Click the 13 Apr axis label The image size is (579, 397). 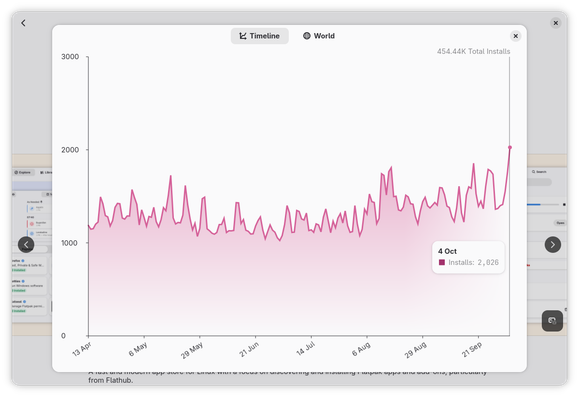click(x=82, y=349)
